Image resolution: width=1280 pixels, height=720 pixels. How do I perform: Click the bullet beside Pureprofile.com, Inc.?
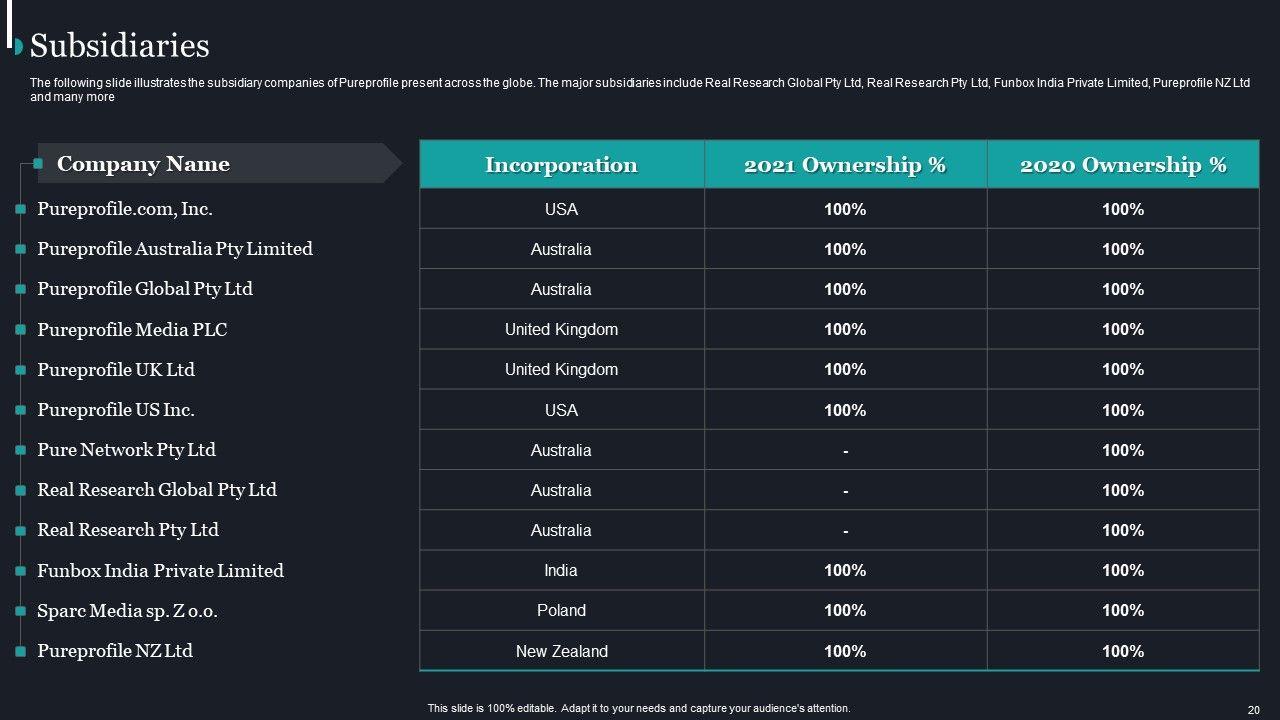click(x=20, y=209)
